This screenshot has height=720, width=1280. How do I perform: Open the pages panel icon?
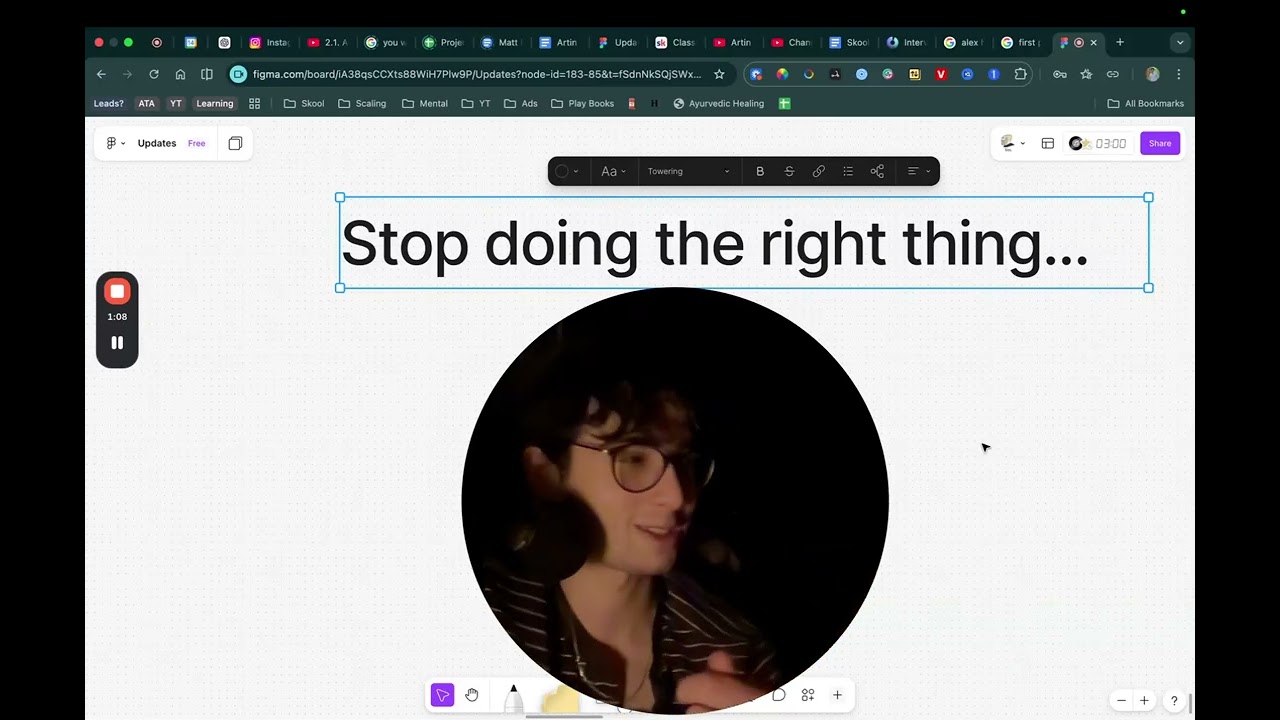(235, 143)
